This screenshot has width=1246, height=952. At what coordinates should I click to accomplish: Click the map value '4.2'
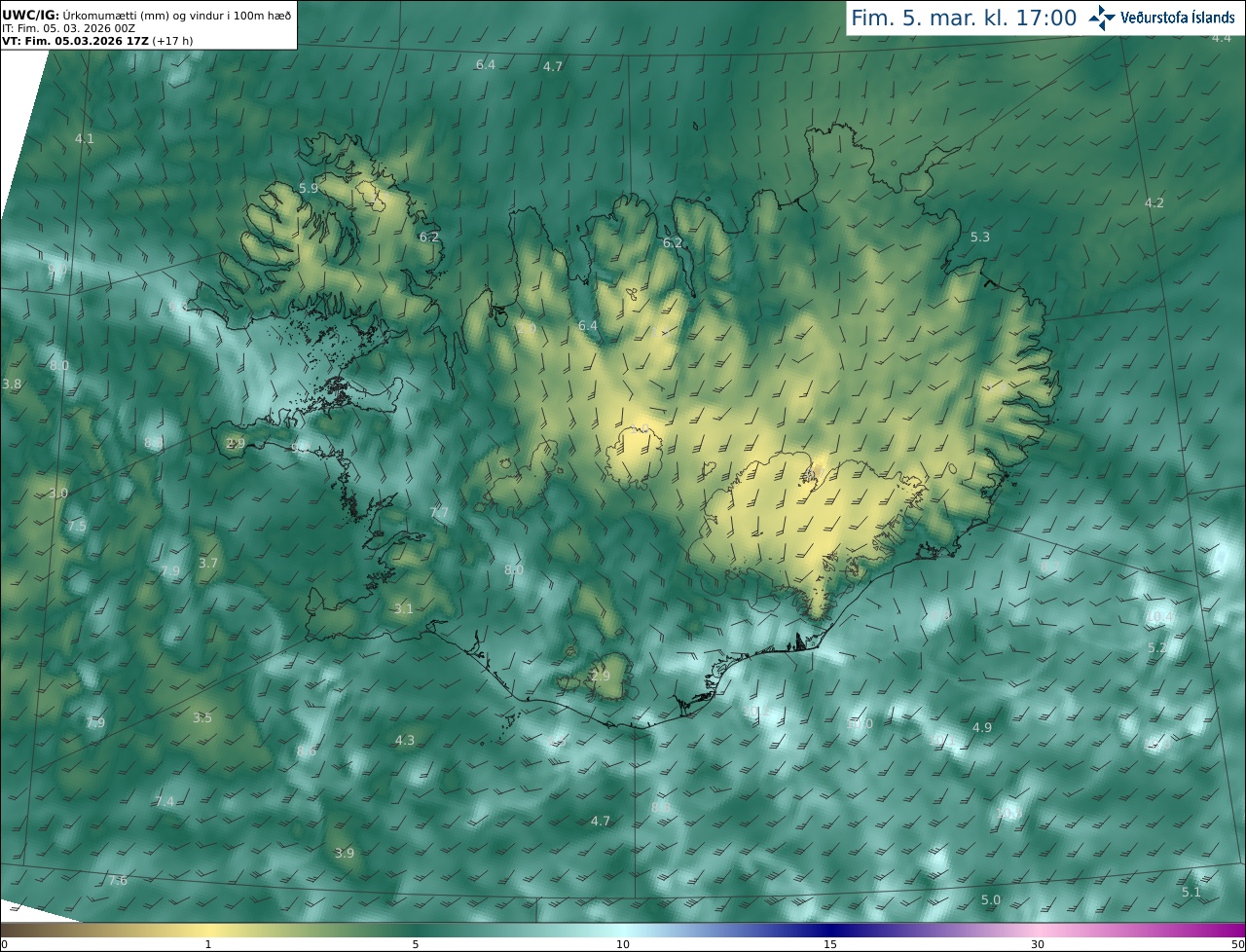point(1154,202)
